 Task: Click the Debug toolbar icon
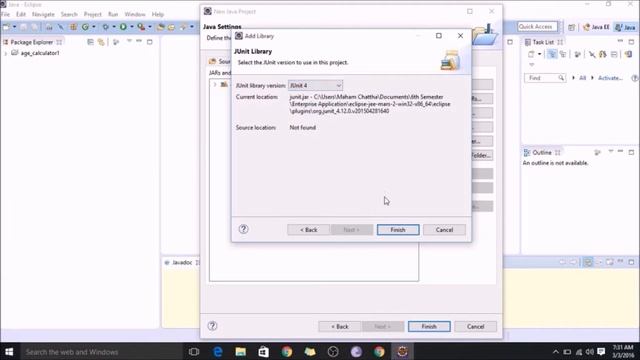(x=105, y=27)
